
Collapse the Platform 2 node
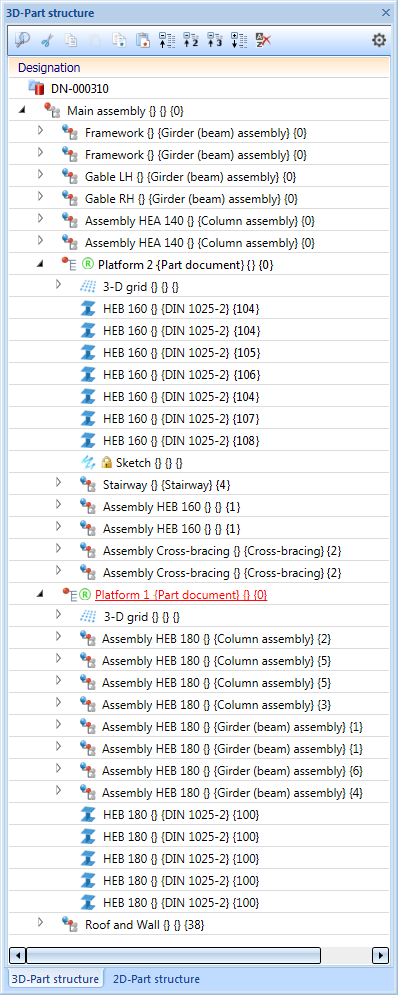pos(41,264)
